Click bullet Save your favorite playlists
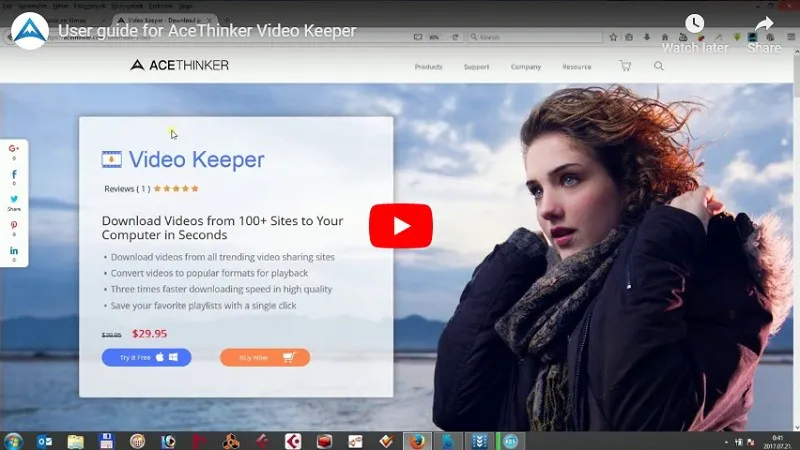Viewport: 800px width, 450px height. click(203, 306)
